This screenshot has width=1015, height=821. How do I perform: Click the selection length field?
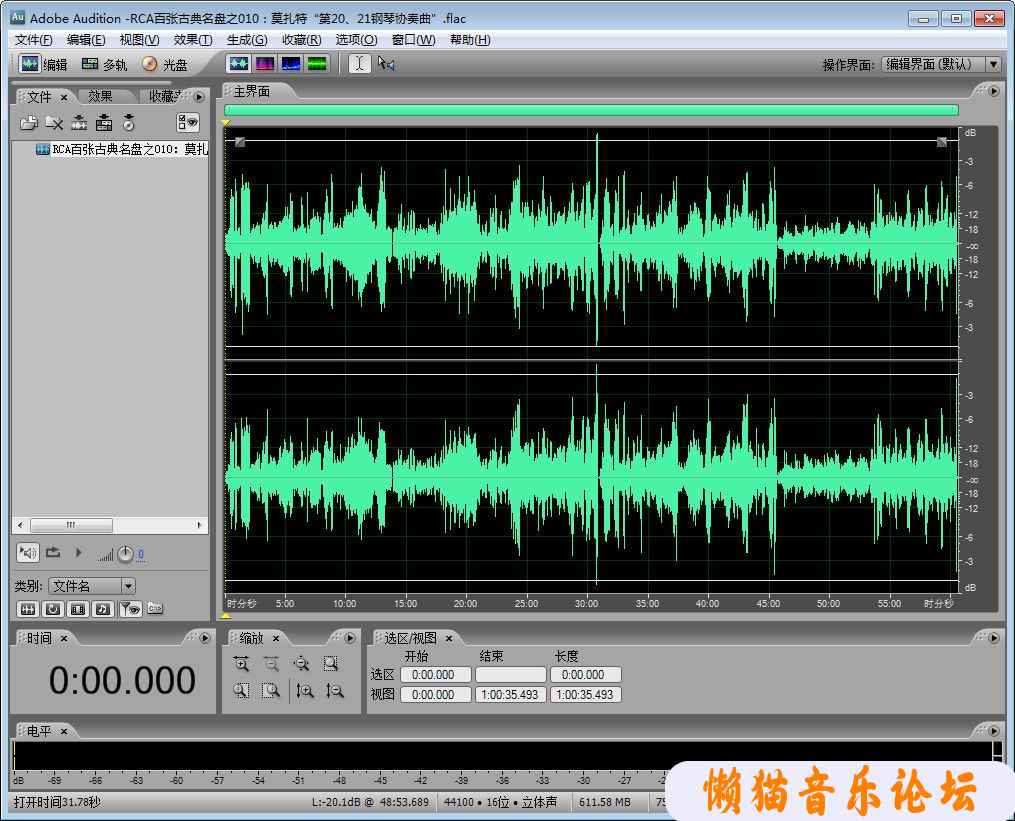coord(586,675)
